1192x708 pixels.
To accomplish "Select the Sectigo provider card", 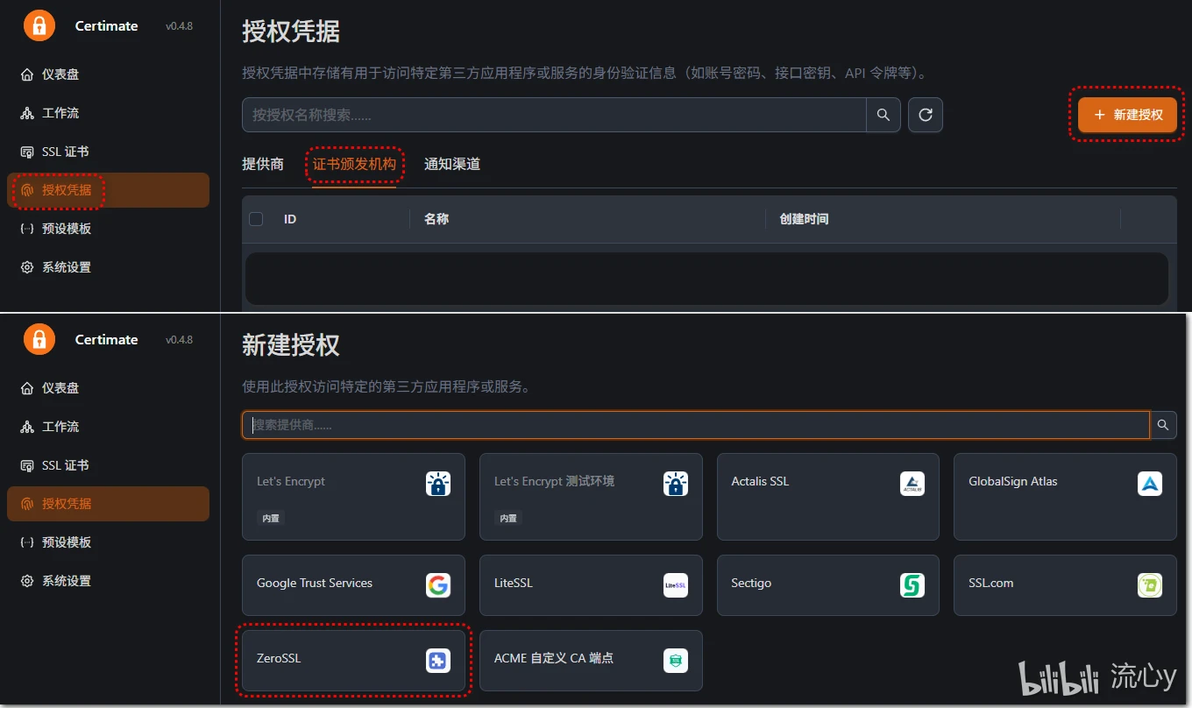I will coord(828,585).
